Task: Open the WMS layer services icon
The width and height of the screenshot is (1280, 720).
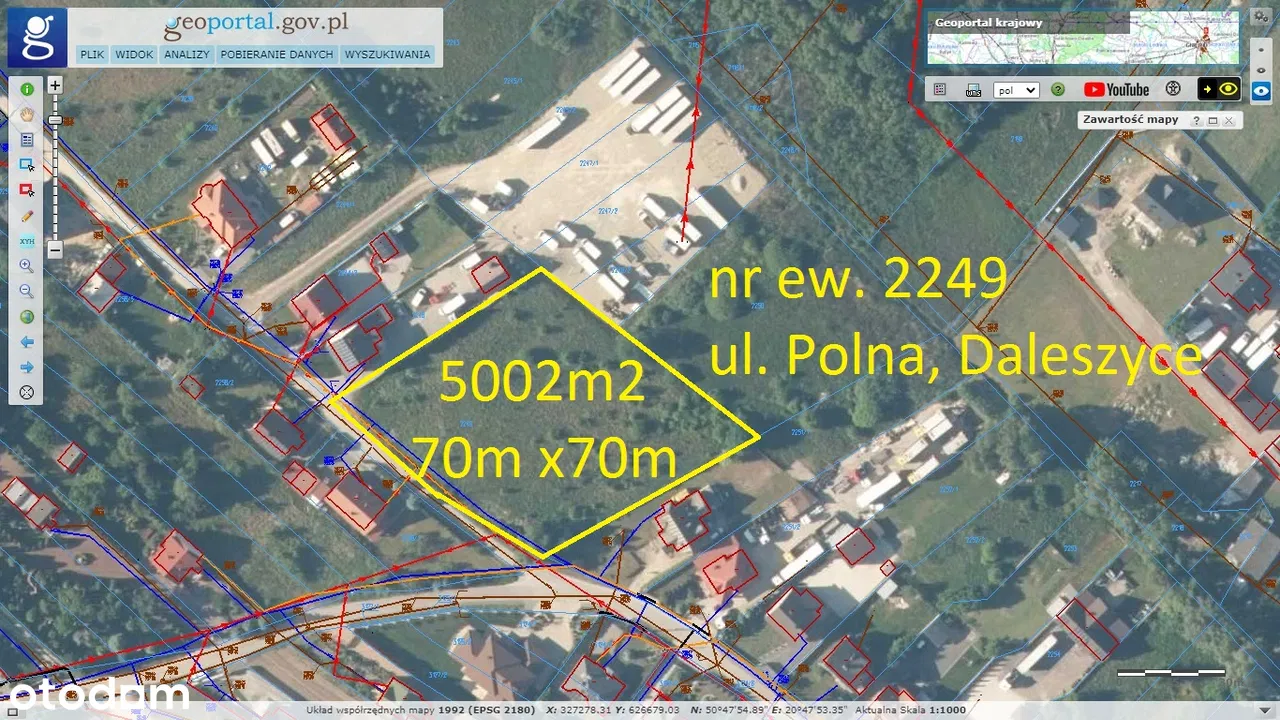Action: [973, 90]
